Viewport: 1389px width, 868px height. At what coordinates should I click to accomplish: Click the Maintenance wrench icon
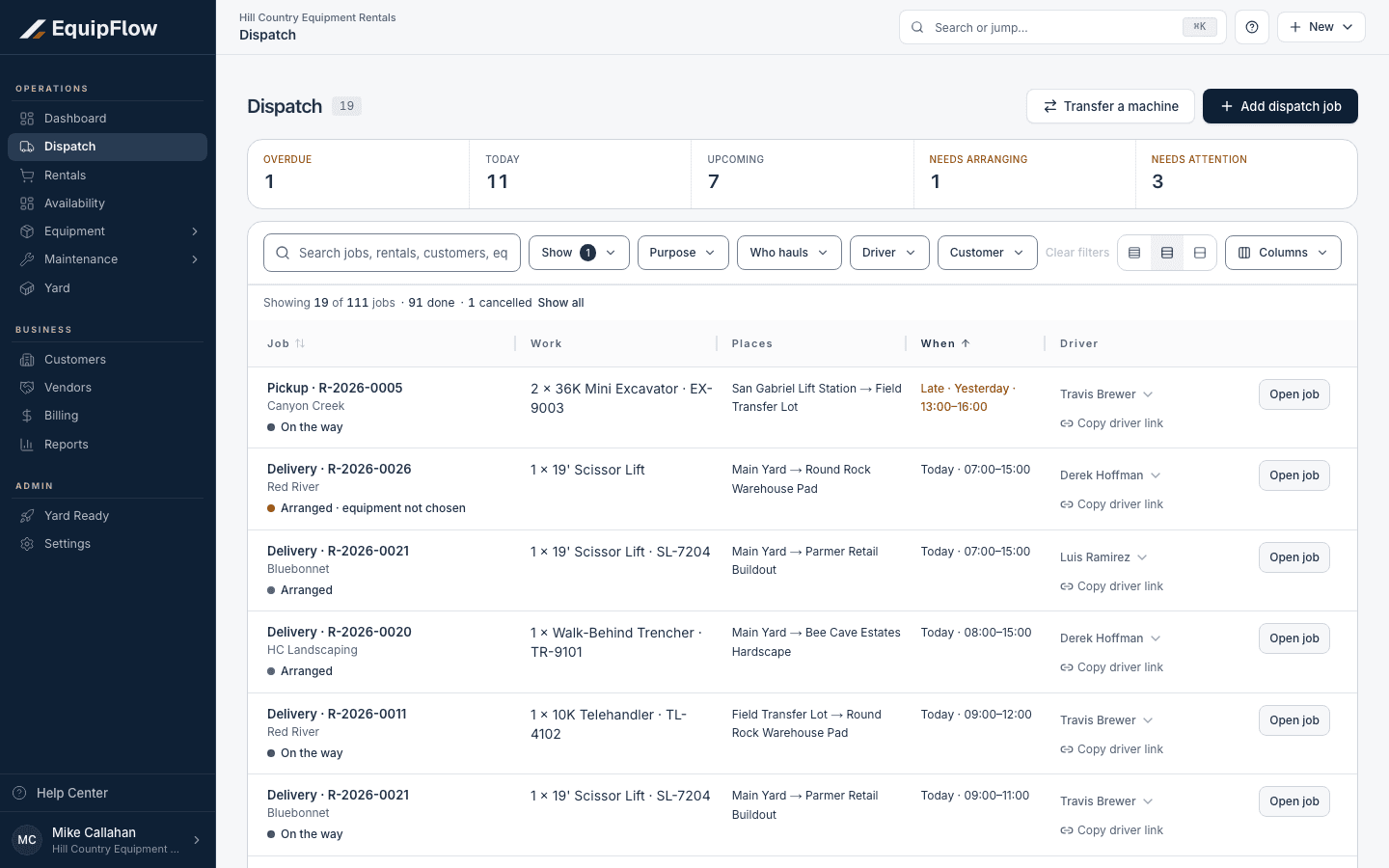27,259
